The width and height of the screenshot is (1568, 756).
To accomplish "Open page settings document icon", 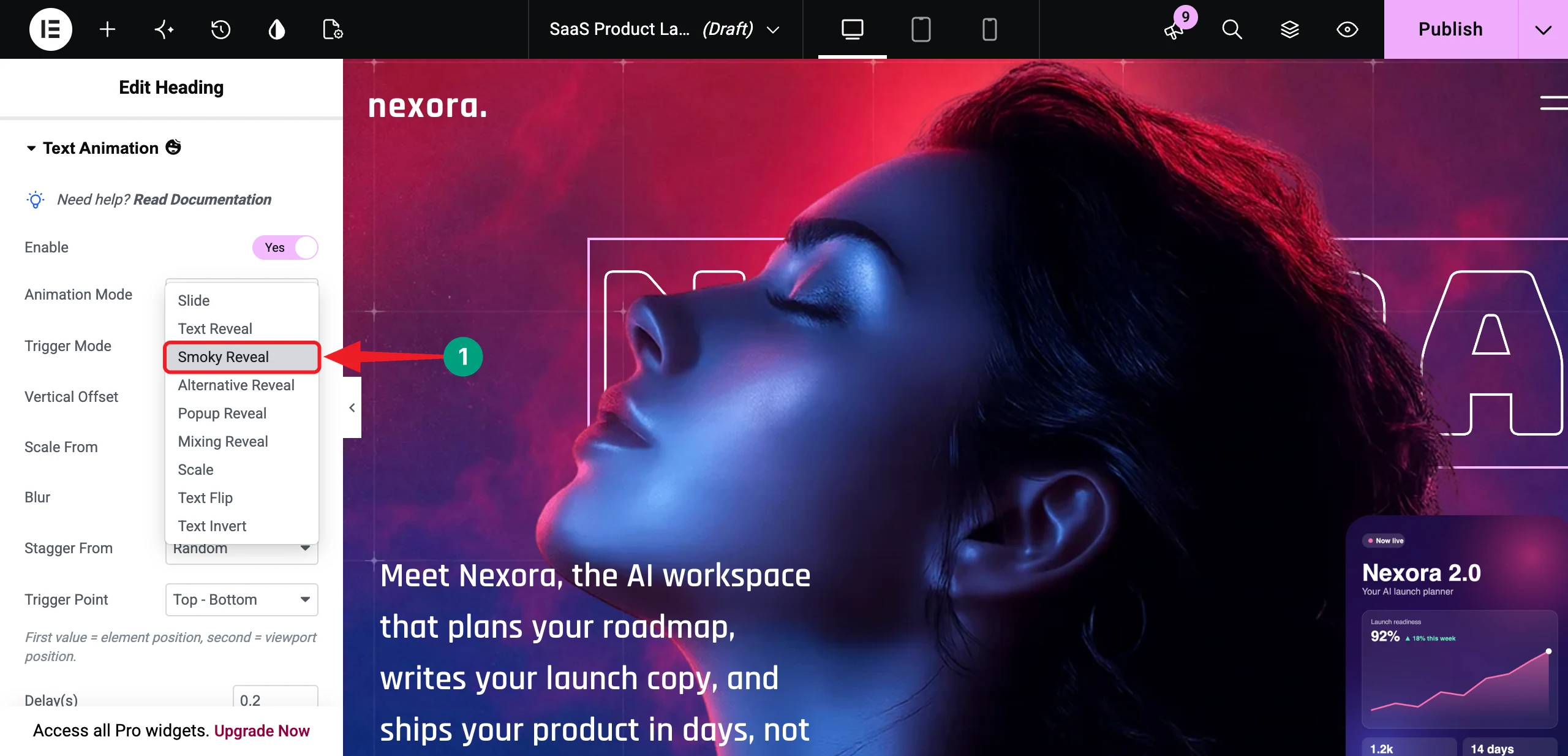I will [x=333, y=29].
